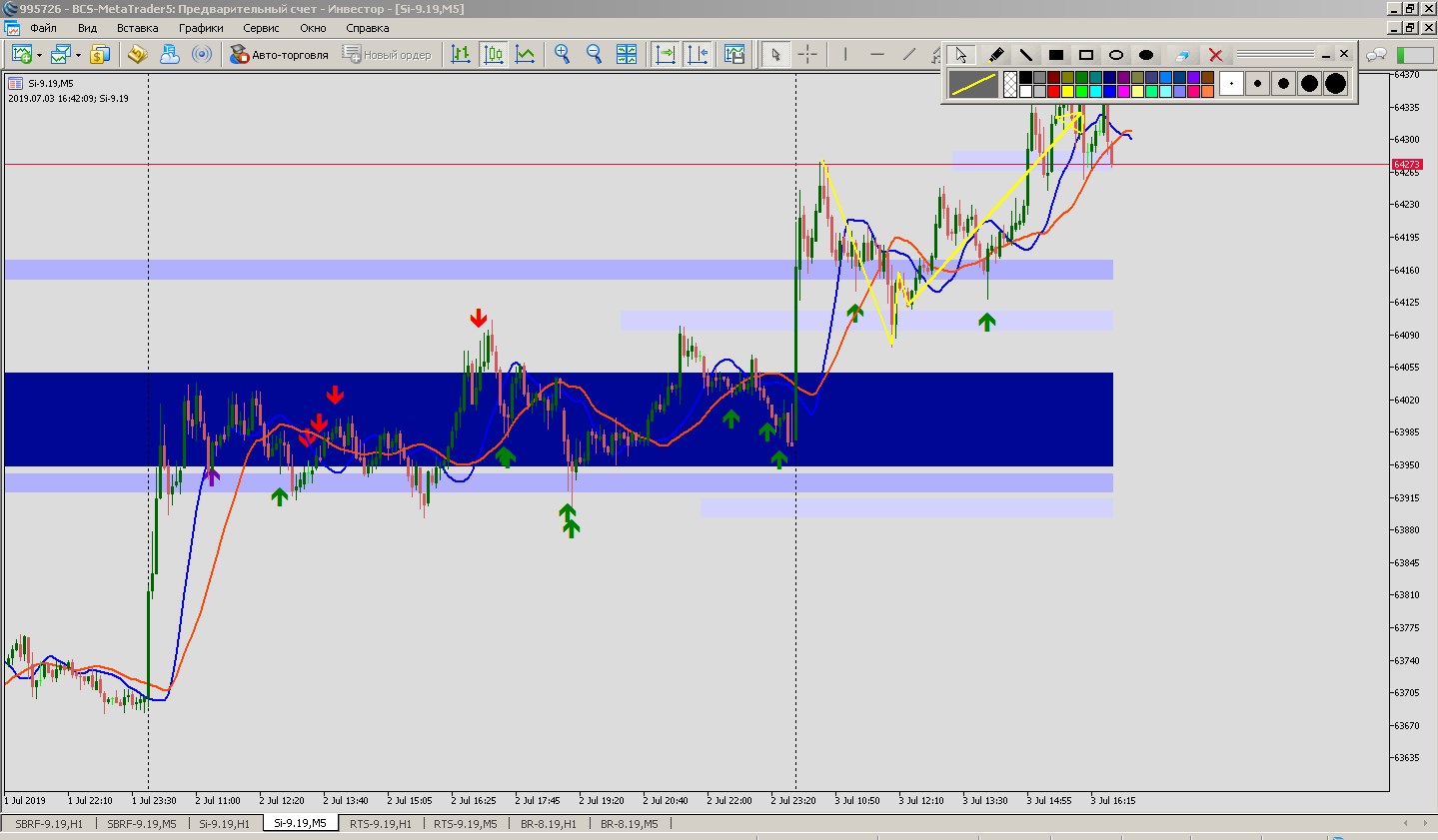Viewport: 1438px width, 840px height.
Task: Switch to RTS-9.19,M5 chart tab
Action: [x=465, y=824]
